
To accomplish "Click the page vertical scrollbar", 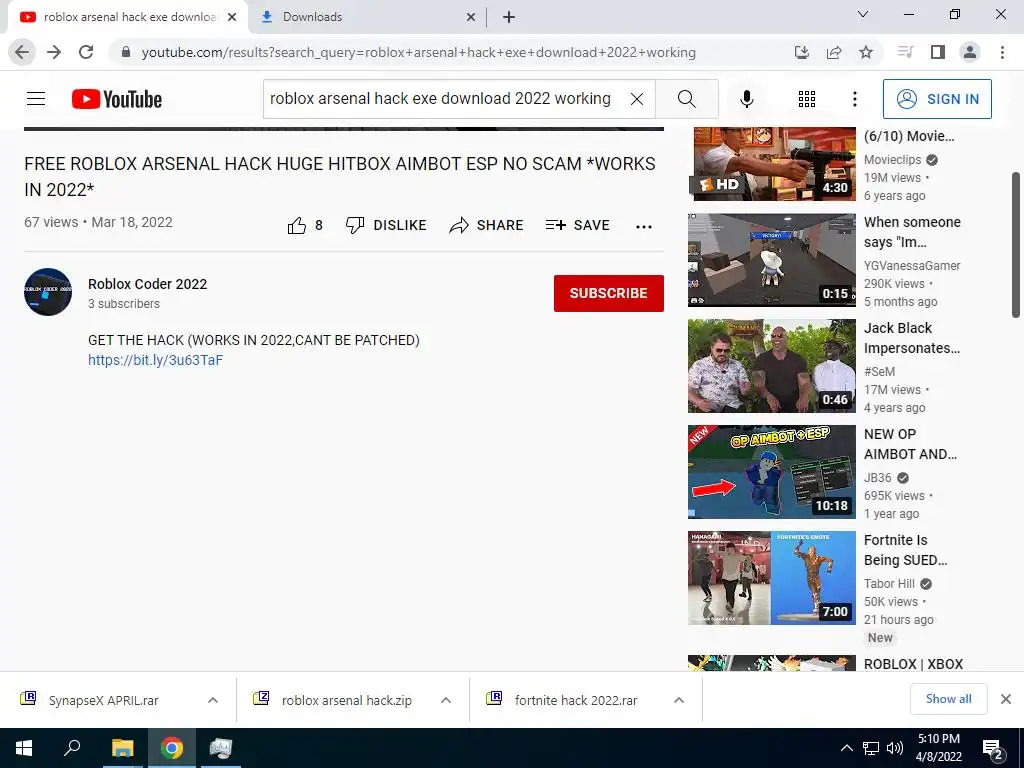I will [1016, 245].
